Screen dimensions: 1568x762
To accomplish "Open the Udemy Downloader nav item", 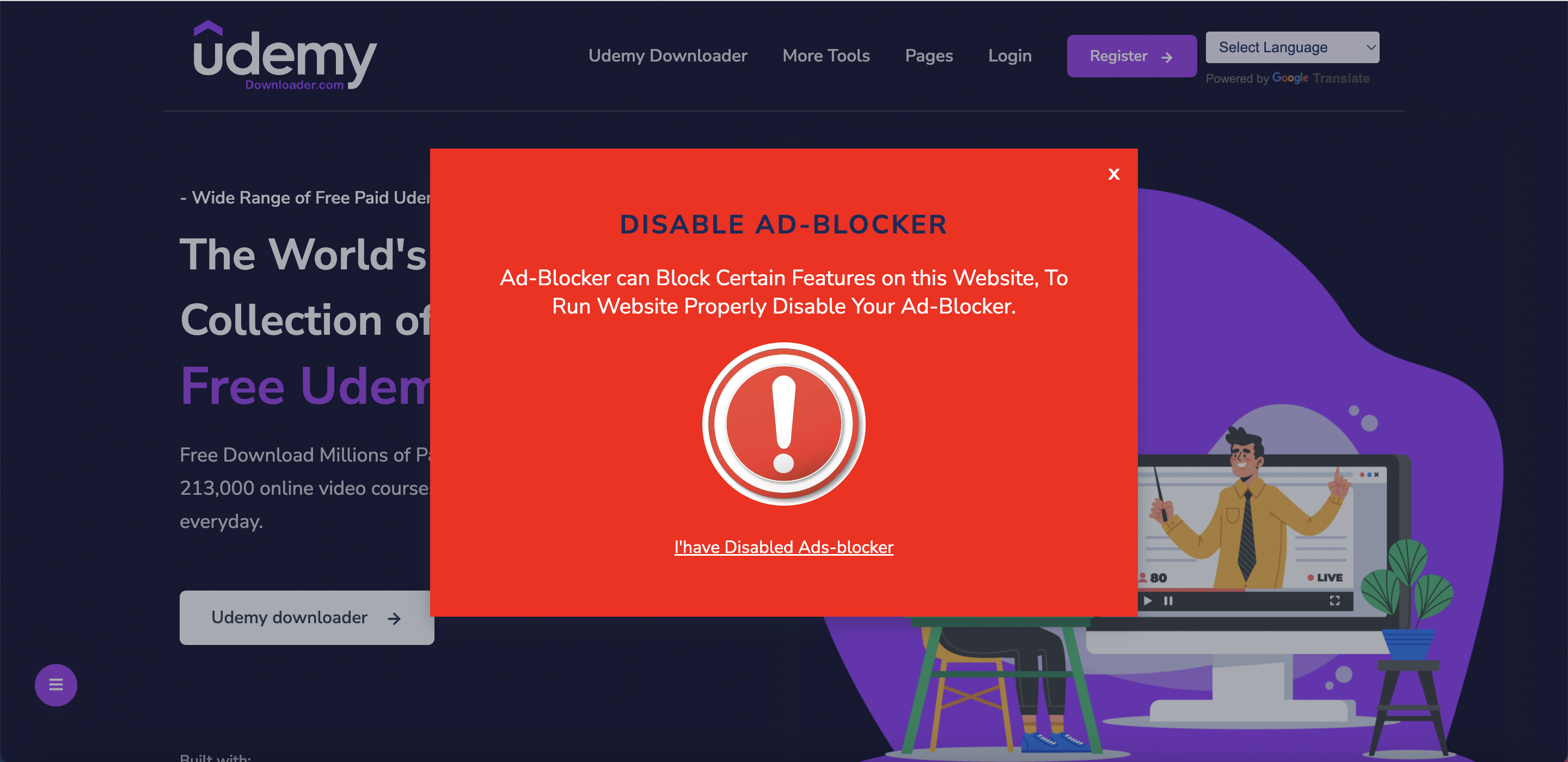I will (667, 56).
